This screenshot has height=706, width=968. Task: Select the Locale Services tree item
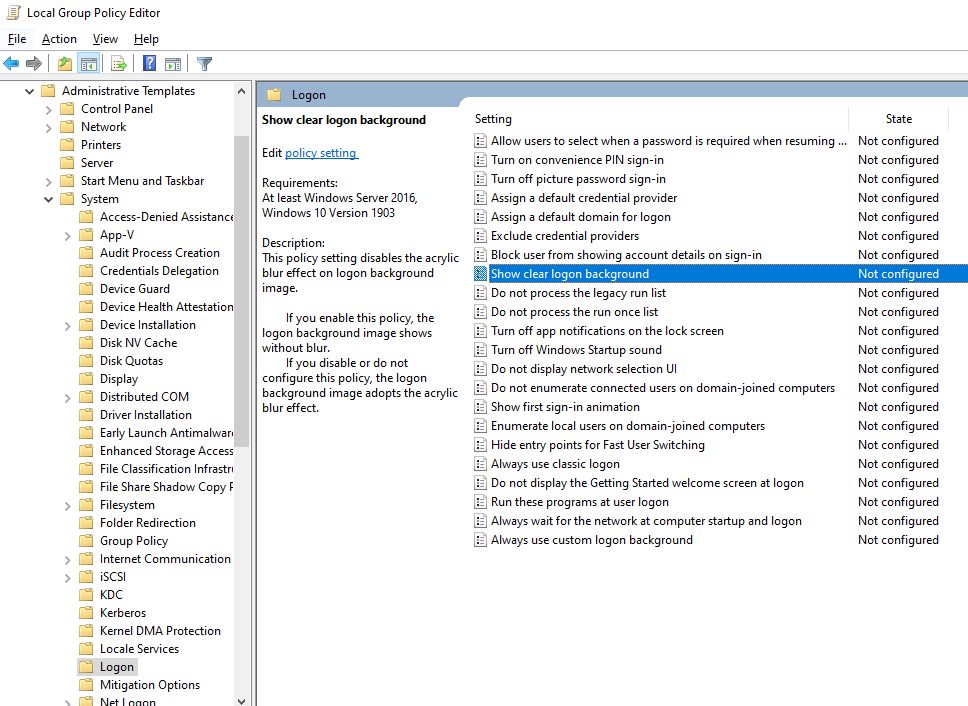click(140, 649)
